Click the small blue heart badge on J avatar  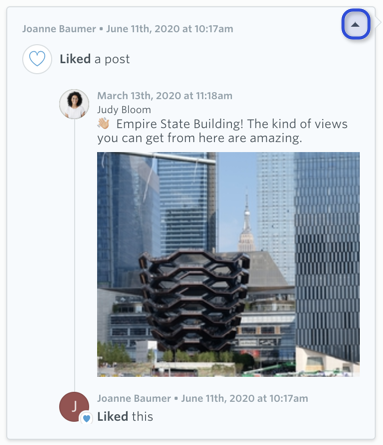pyautogui.click(x=87, y=418)
